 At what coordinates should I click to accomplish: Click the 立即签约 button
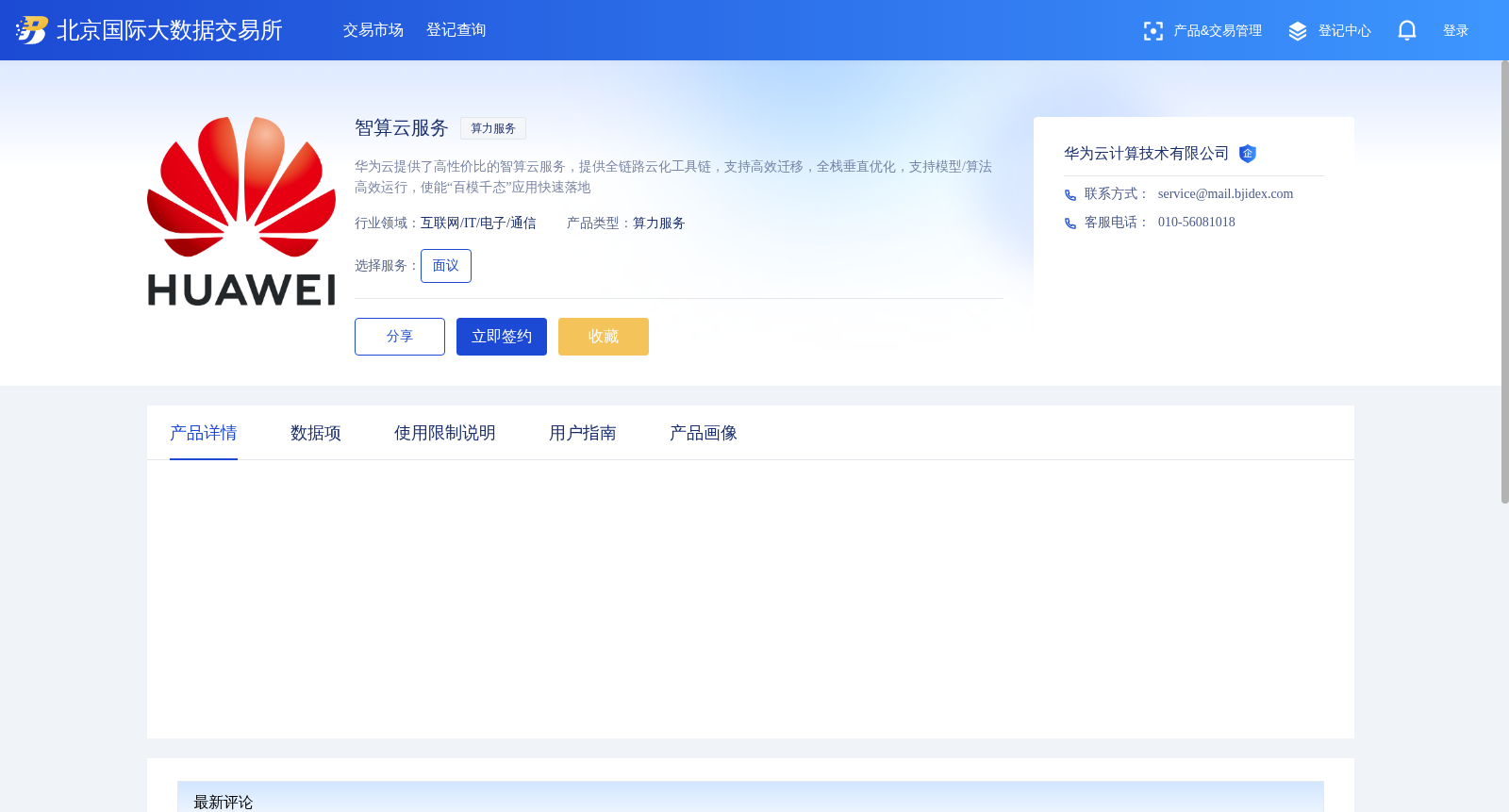point(502,337)
